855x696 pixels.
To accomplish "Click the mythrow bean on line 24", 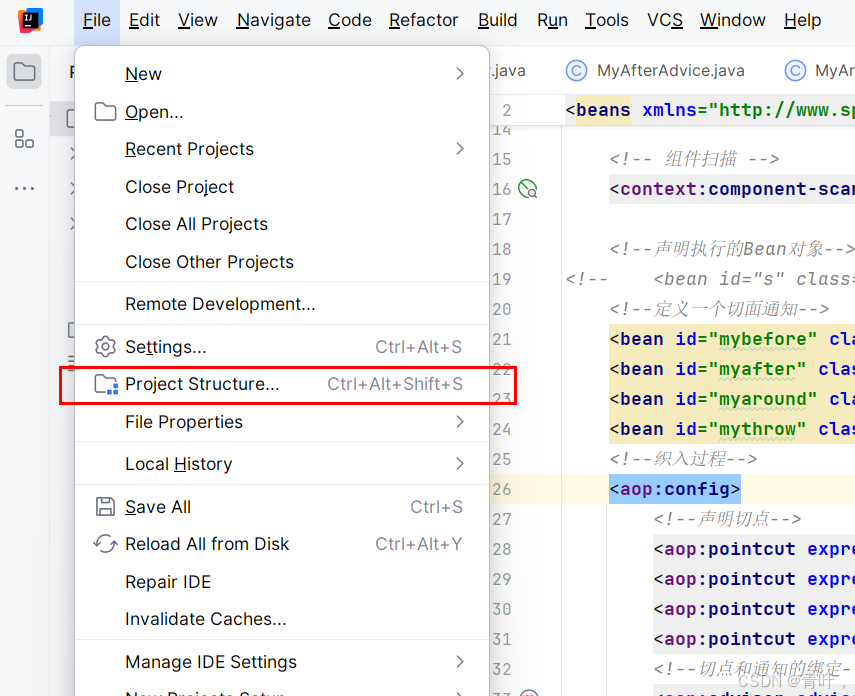I will click(x=732, y=429).
